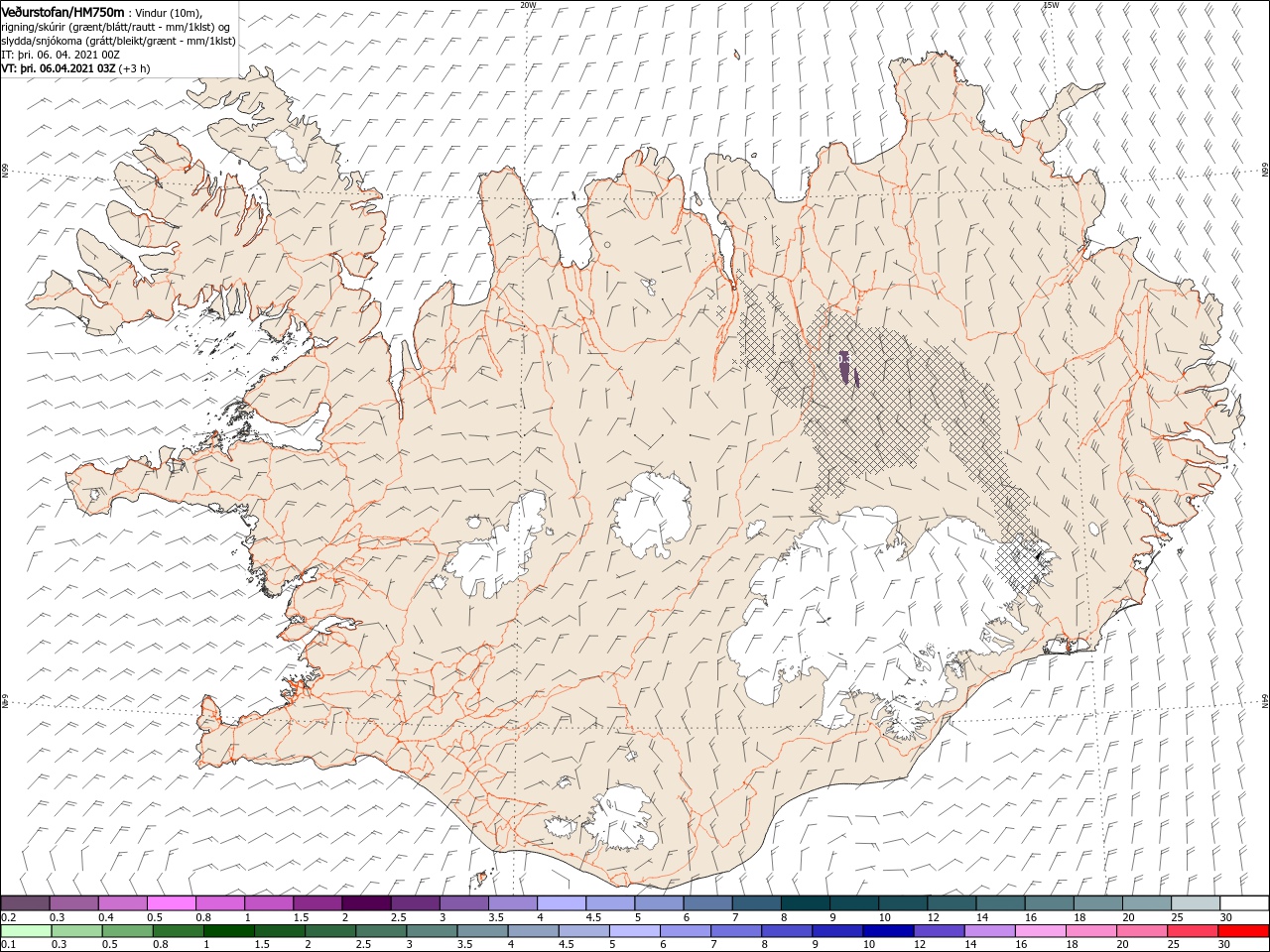Click the 3.5 swatch in the rain scale

pos(482,930)
